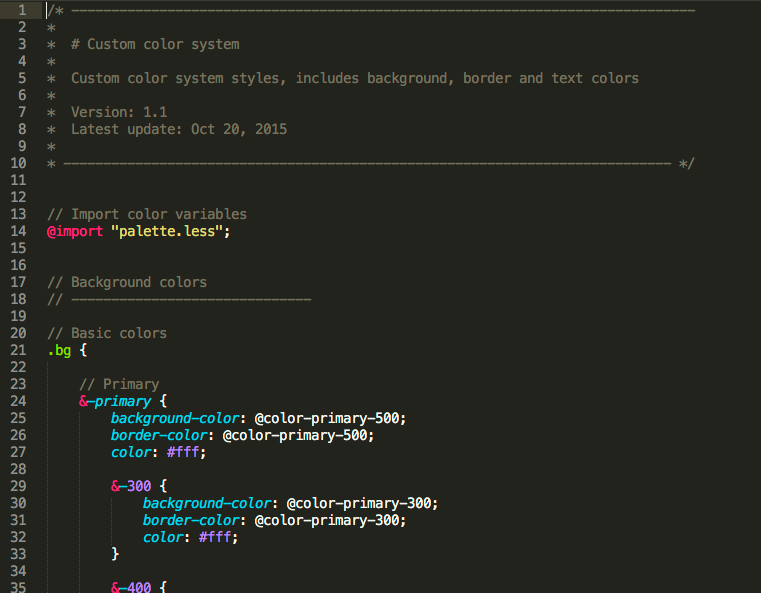Click line number 21 in the gutter

(x=19, y=350)
